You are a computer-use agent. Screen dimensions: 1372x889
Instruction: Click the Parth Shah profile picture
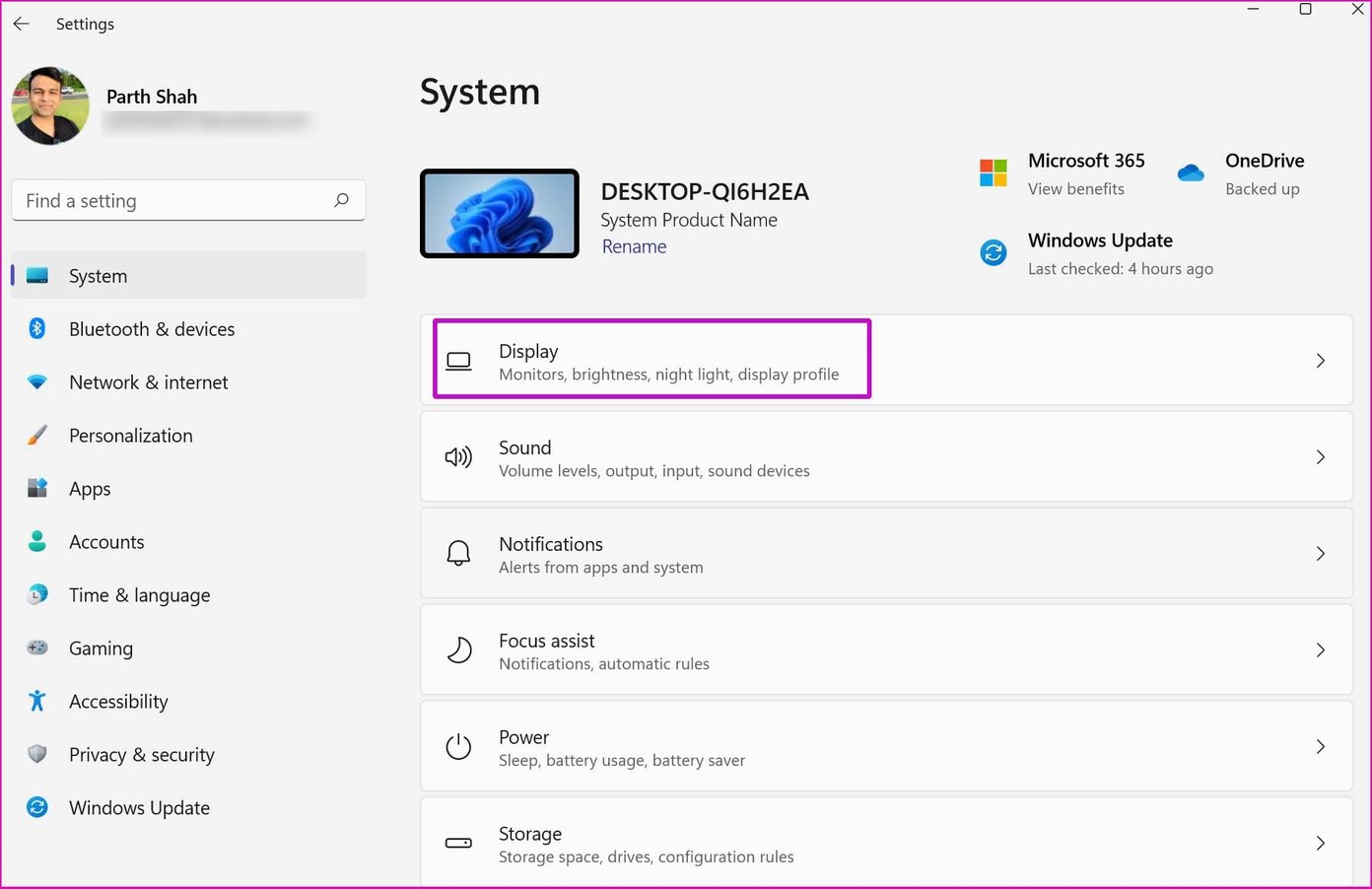pos(50,106)
